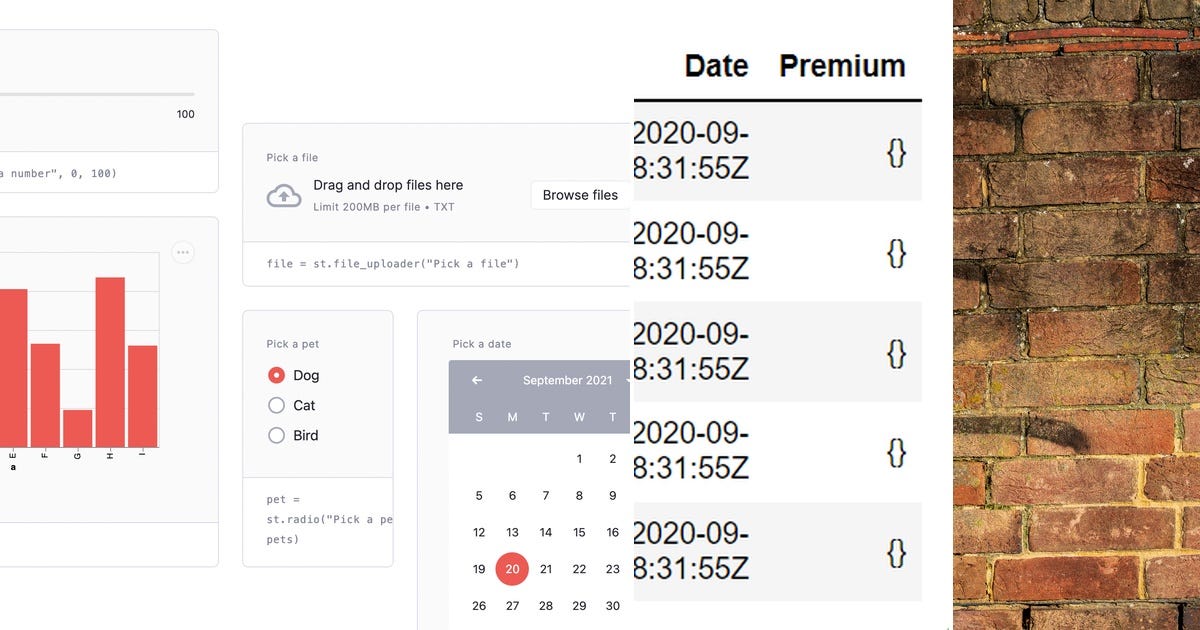The height and width of the screenshot is (630, 1200).
Task: Click the tallest chart bar above H
Action: (x=110, y=362)
